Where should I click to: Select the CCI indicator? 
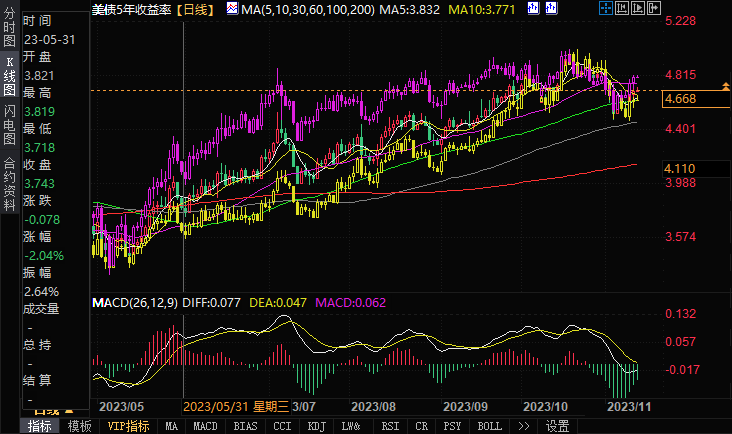click(x=282, y=426)
